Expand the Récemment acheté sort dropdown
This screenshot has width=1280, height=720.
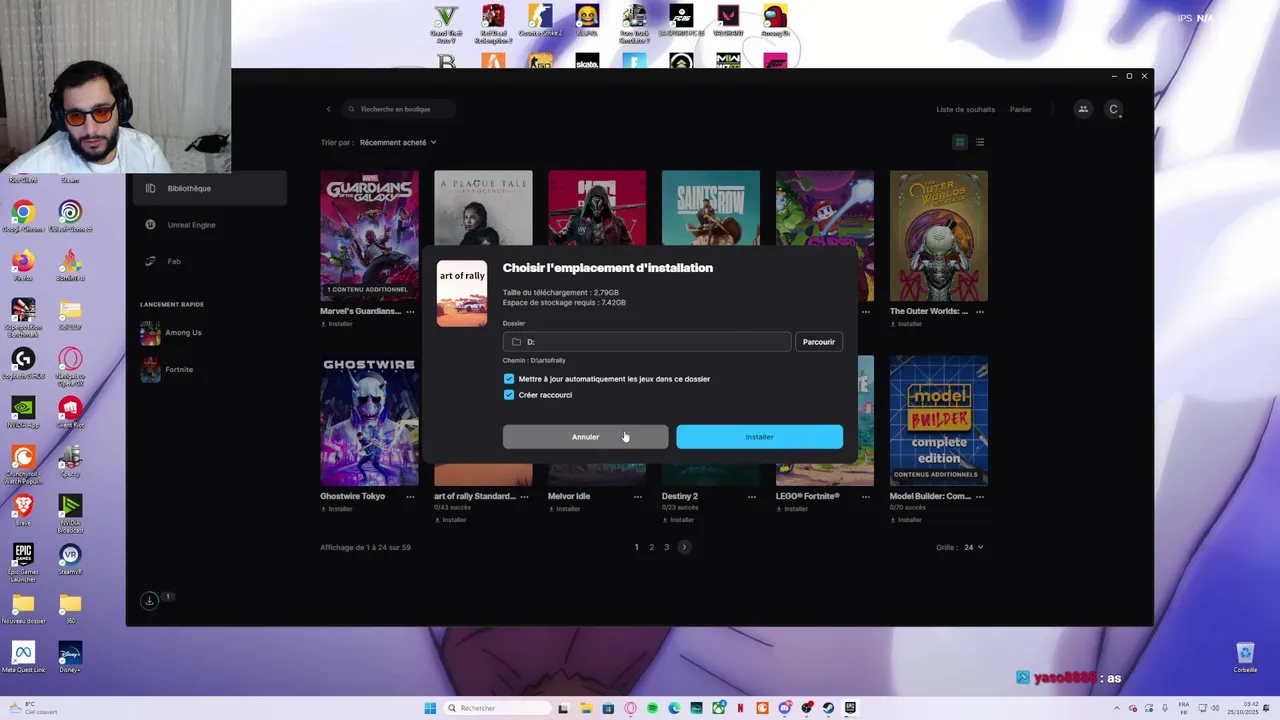pyautogui.click(x=398, y=142)
